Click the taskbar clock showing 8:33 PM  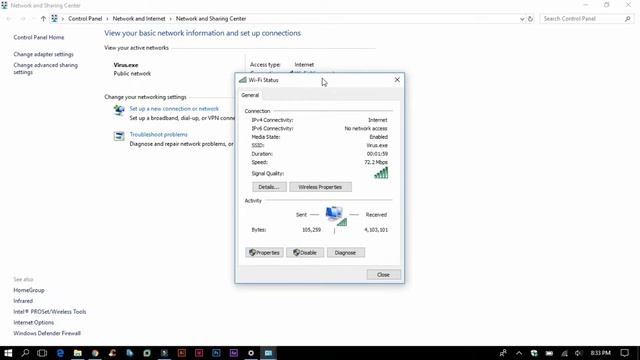pos(600,353)
